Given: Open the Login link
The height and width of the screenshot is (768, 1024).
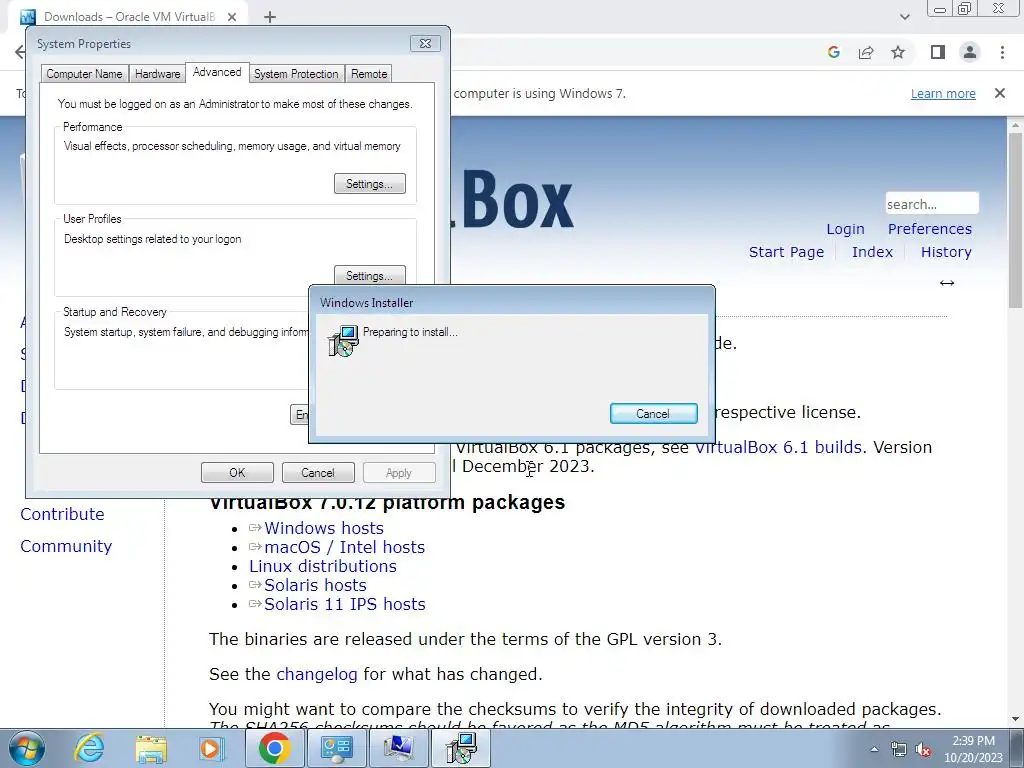Looking at the screenshot, I should point(845,229).
